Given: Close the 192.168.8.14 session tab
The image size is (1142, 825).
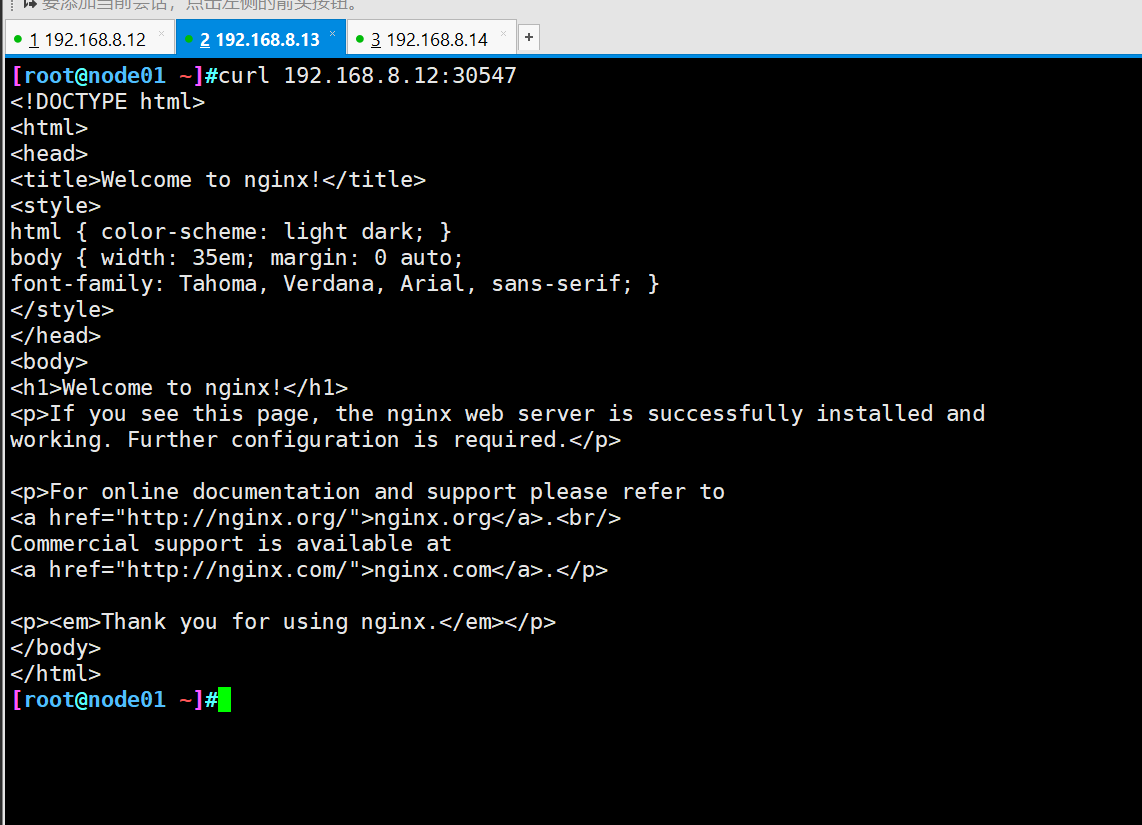Looking at the screenshot, I should coord(503,33).
